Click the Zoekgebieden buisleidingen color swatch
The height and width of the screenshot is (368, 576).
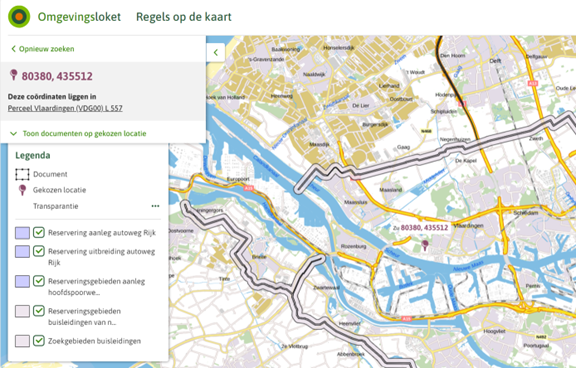(22, 341)
